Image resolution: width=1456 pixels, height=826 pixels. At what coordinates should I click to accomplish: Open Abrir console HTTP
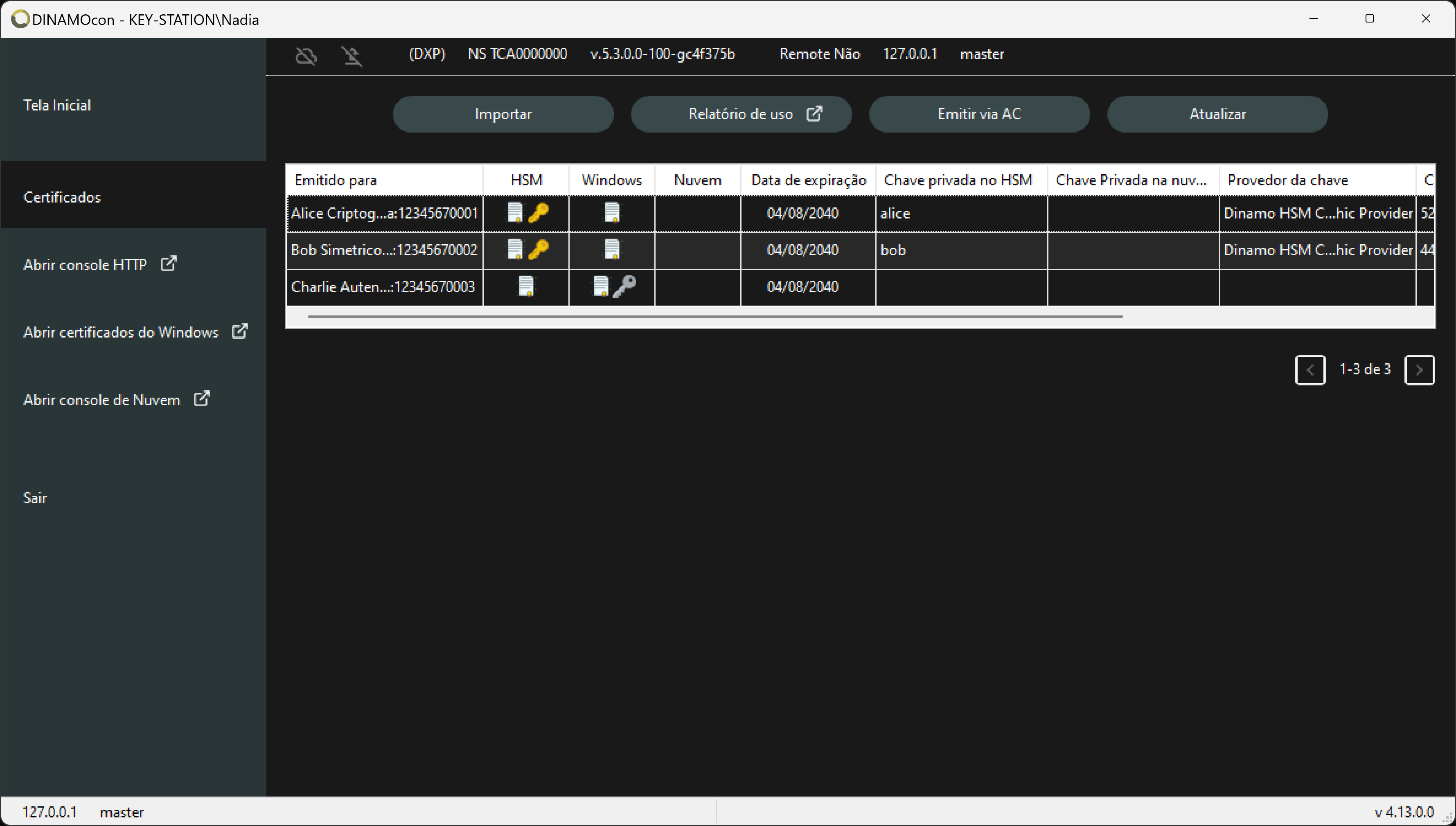[x=85, y=265]
